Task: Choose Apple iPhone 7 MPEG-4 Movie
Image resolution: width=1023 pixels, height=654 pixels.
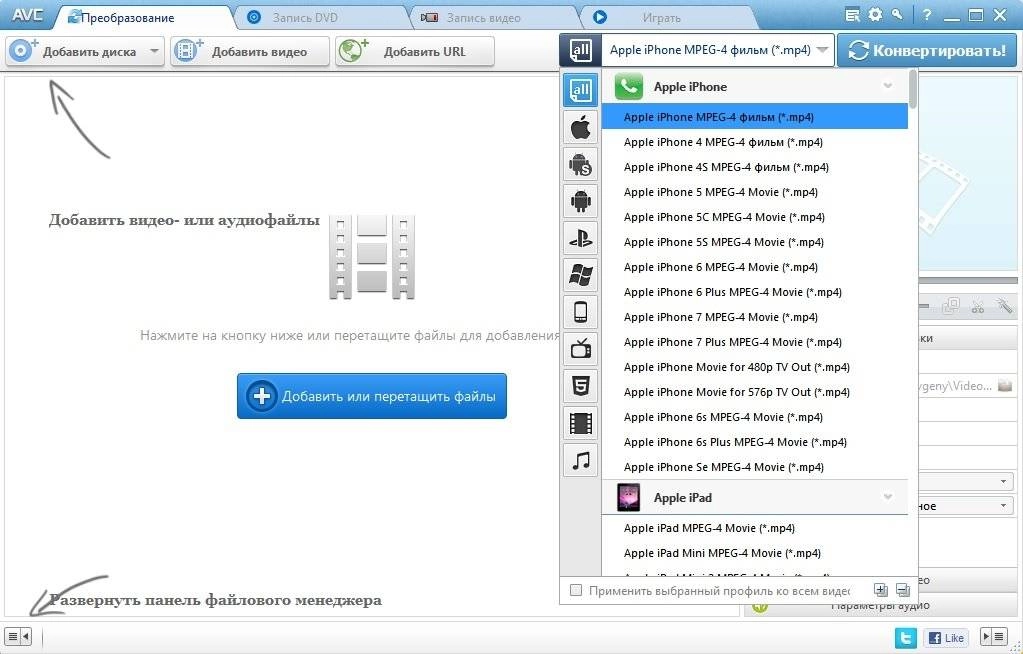Action: pyautogui.click(x=754, y=317)
